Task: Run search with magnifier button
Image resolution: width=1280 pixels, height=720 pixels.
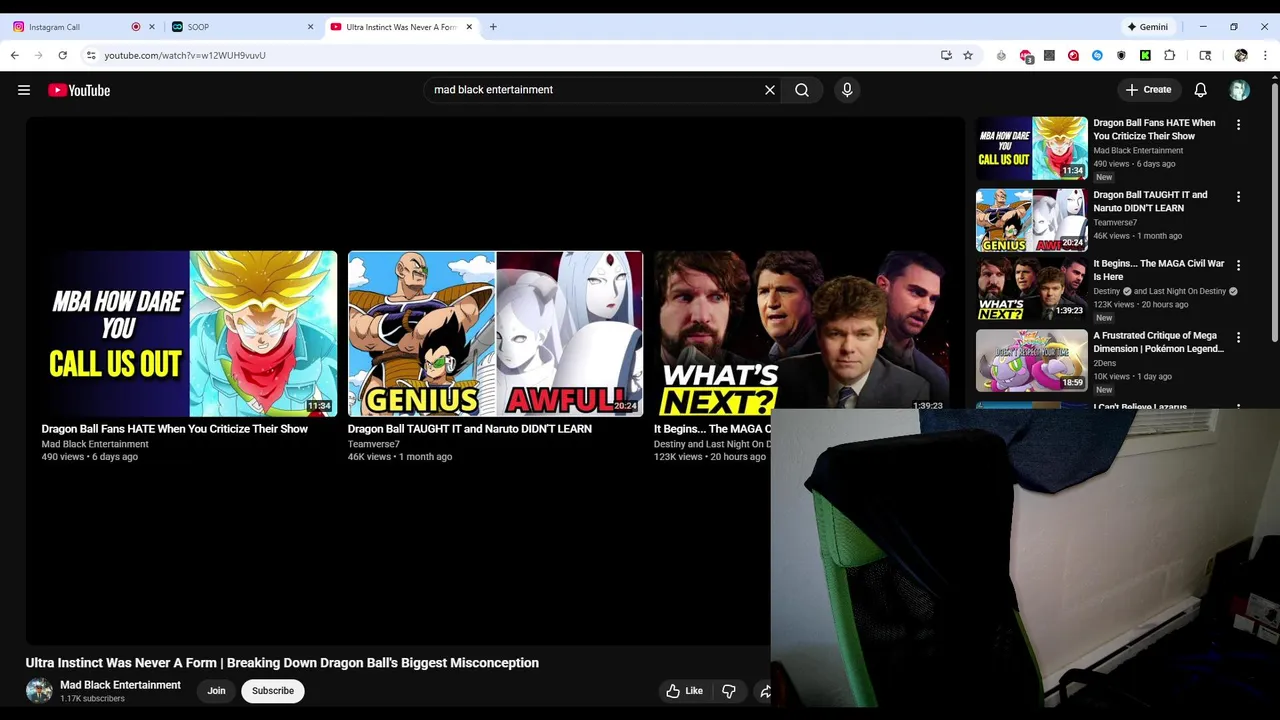Action: pos(802,90)
